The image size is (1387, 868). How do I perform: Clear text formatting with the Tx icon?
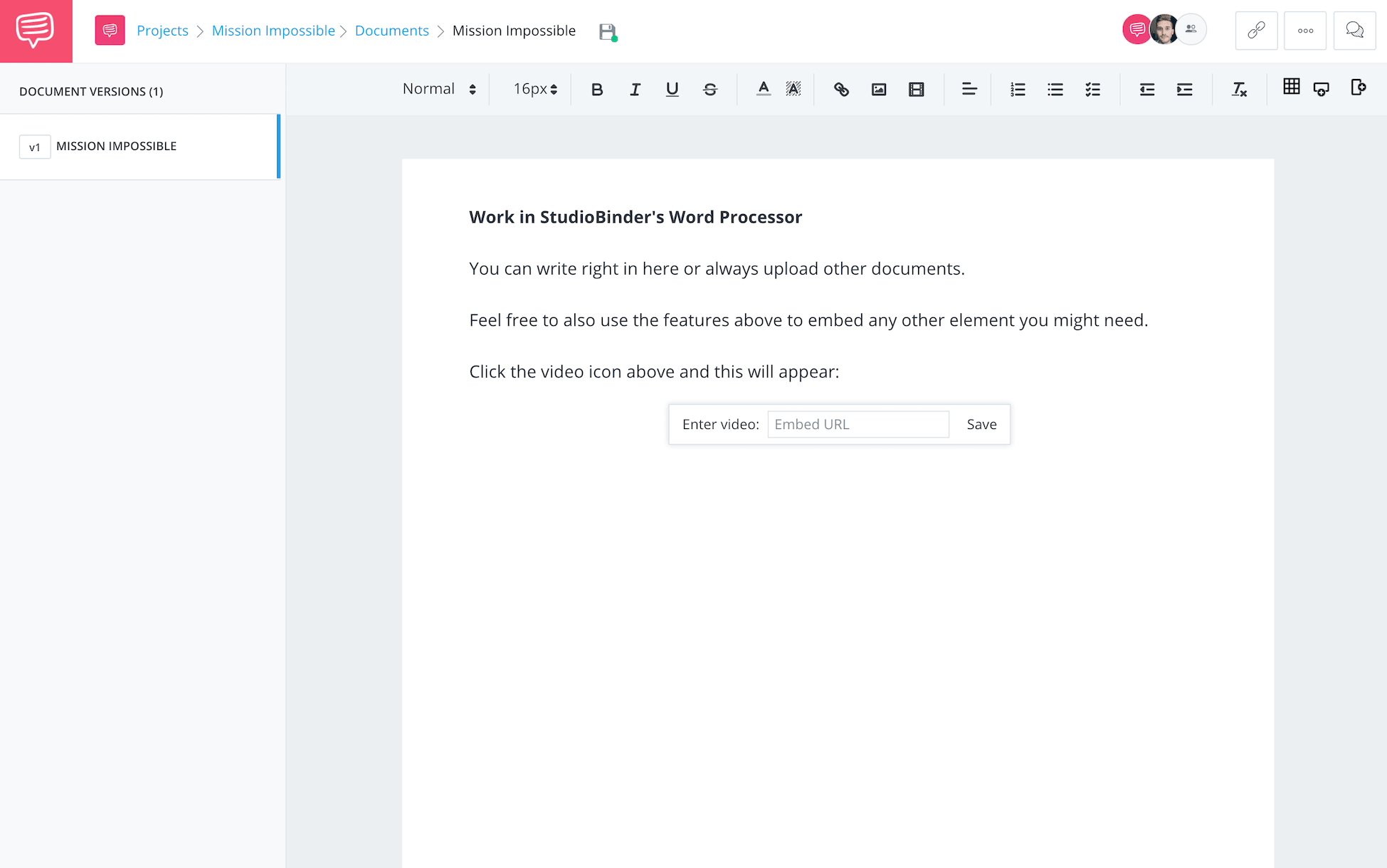click(1239, 89)
